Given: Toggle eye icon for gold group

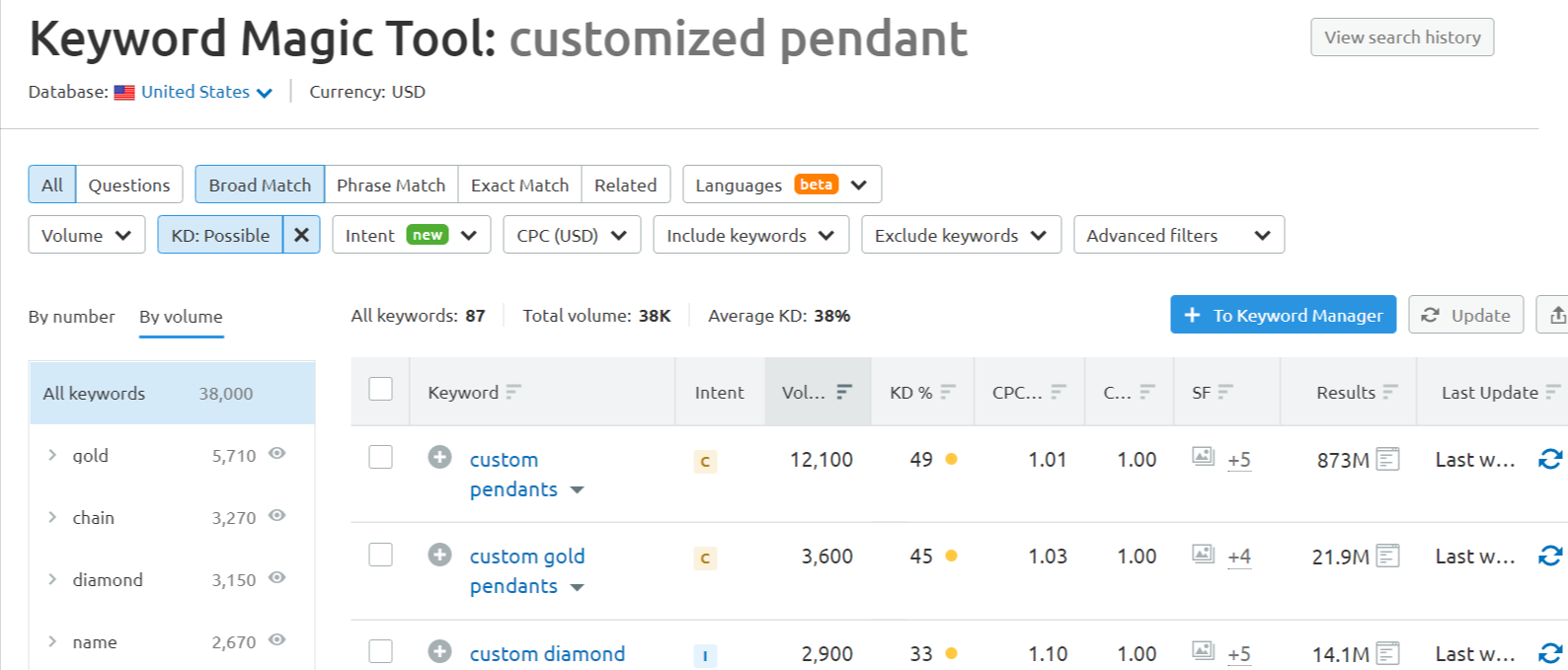Looking at the screenshot, I should click(277, 454).
